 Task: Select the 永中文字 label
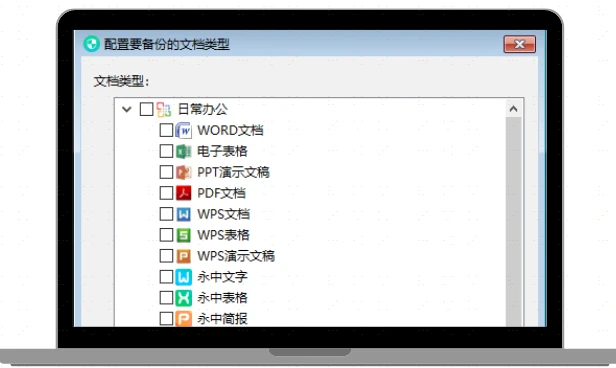click(x=222, y=277)
